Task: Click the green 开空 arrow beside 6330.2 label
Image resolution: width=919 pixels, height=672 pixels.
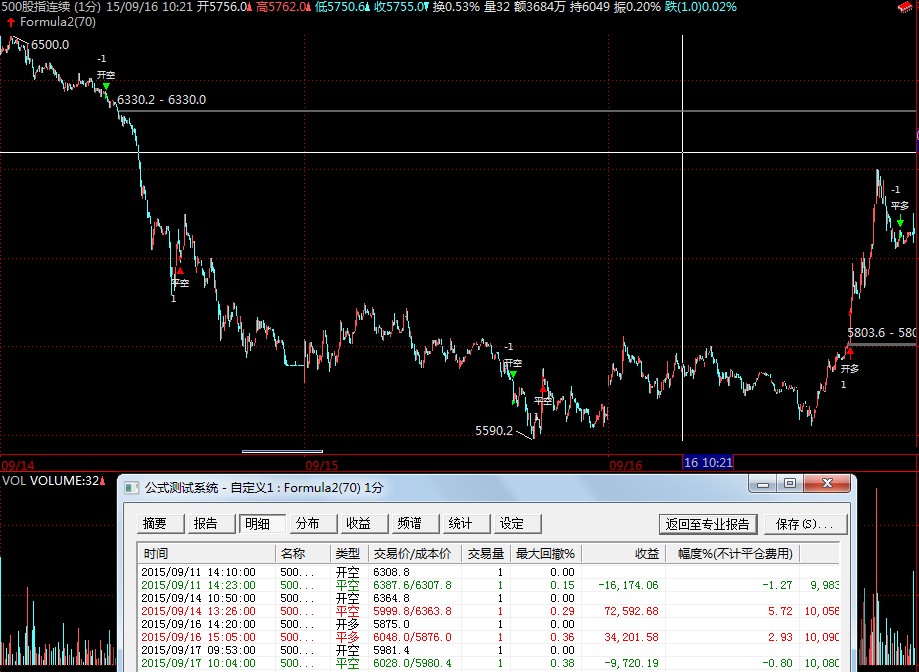Action: coord(106,87)
